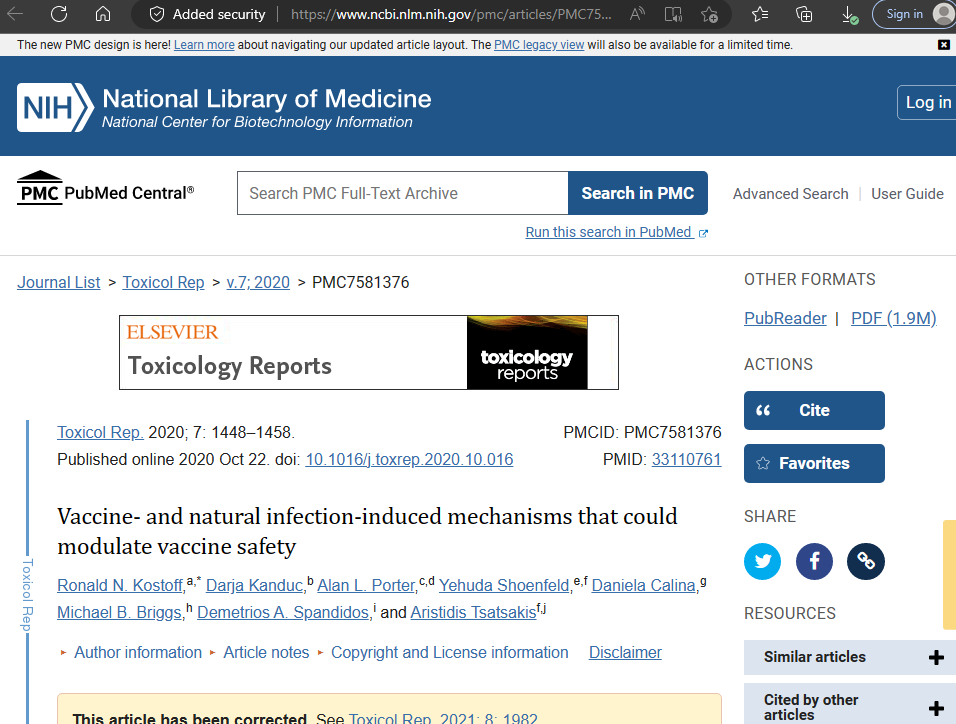Screen dimensions: 956x724
Task: Open author Yehuda Shoenfeld
Action: click(x=504, y=586)
